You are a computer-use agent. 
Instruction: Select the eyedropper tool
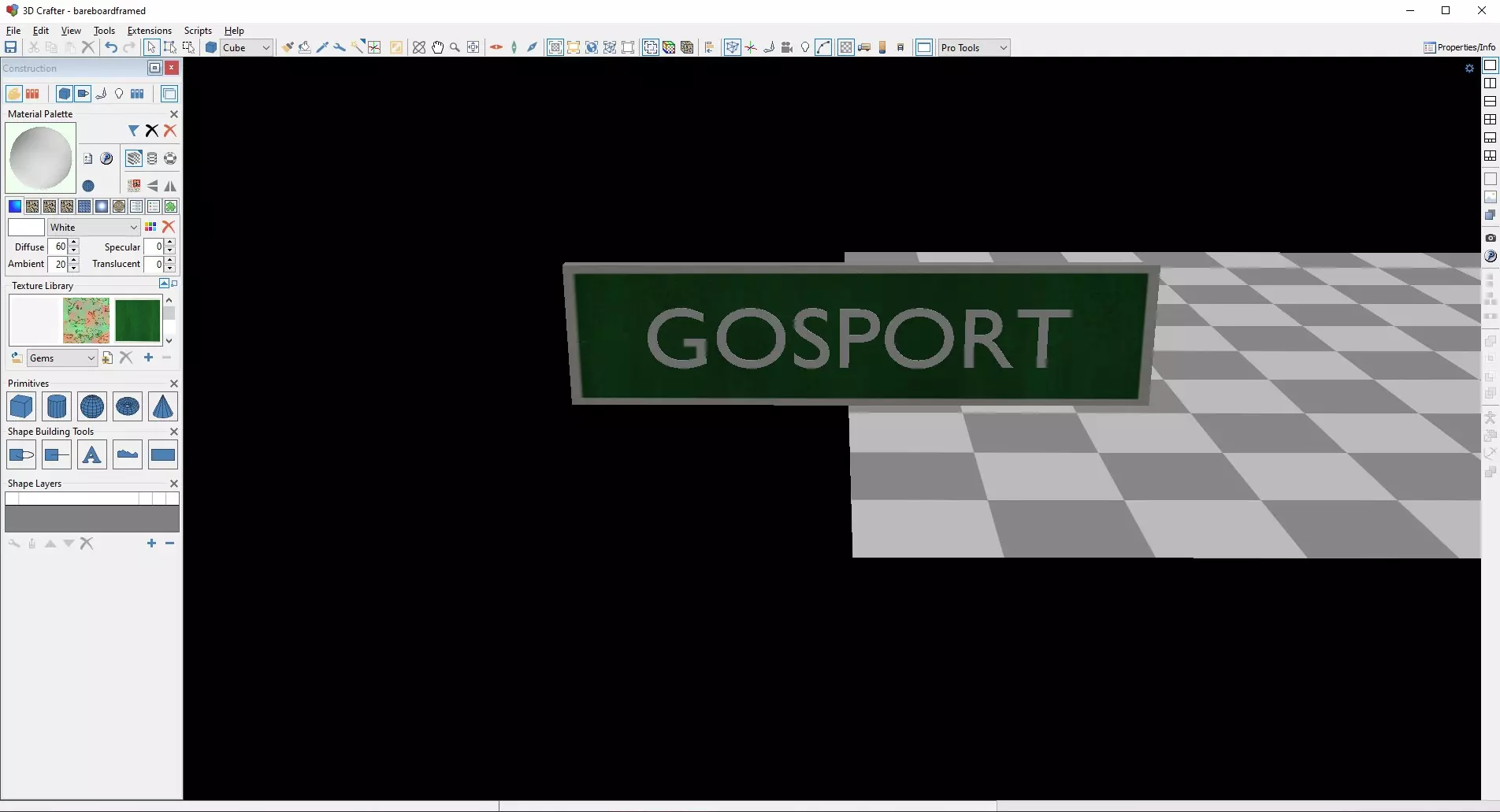pyautogui.click(x=322, y=47)
